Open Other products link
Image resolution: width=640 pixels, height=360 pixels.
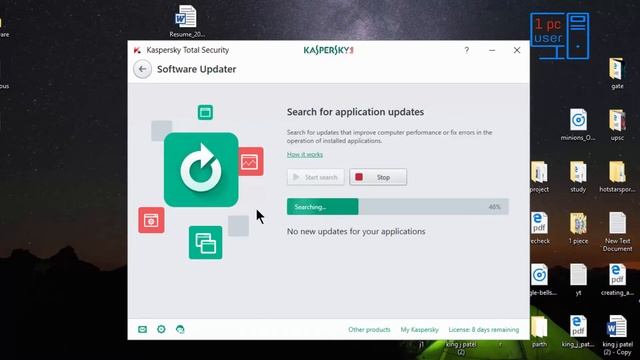(369, 329)
